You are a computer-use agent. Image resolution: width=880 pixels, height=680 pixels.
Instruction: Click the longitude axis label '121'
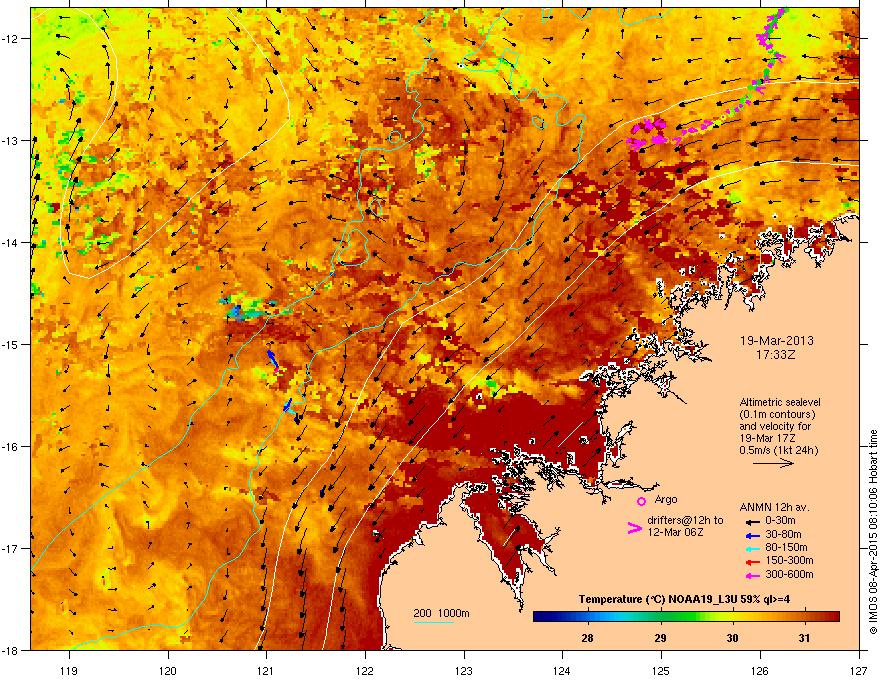[x=266, y=671]
